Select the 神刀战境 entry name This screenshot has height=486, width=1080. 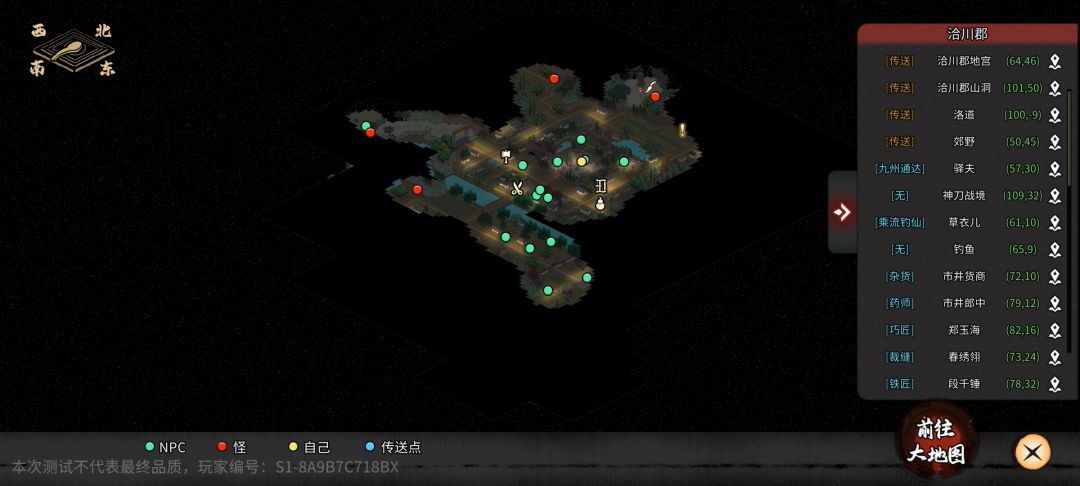(x=964, y=196)
